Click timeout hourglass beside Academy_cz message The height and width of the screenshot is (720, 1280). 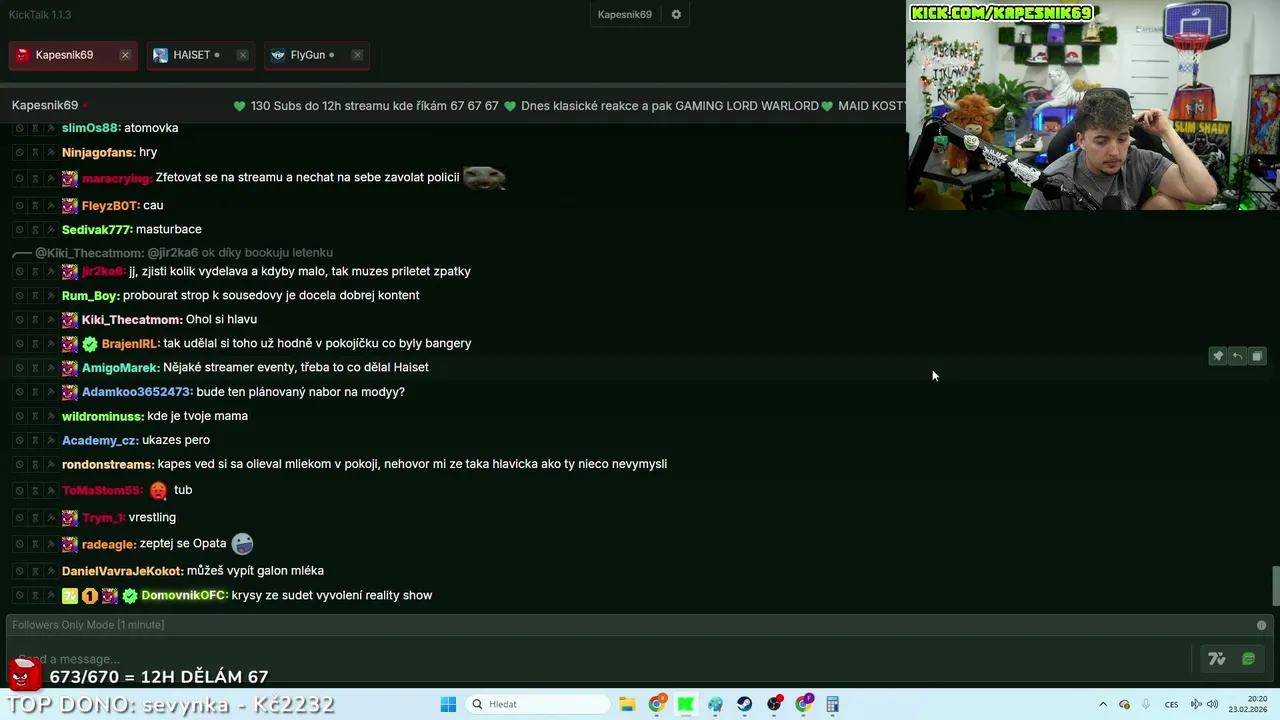coord(34,440)
